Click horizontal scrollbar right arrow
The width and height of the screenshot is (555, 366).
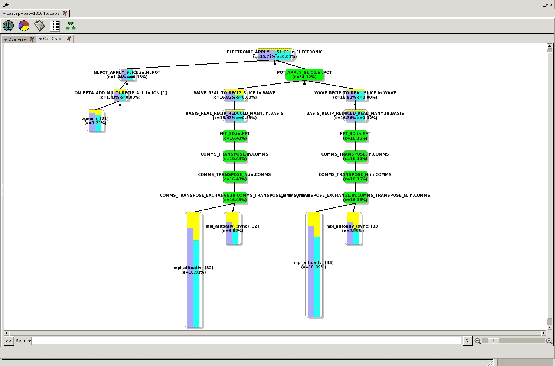click(544, 333)
